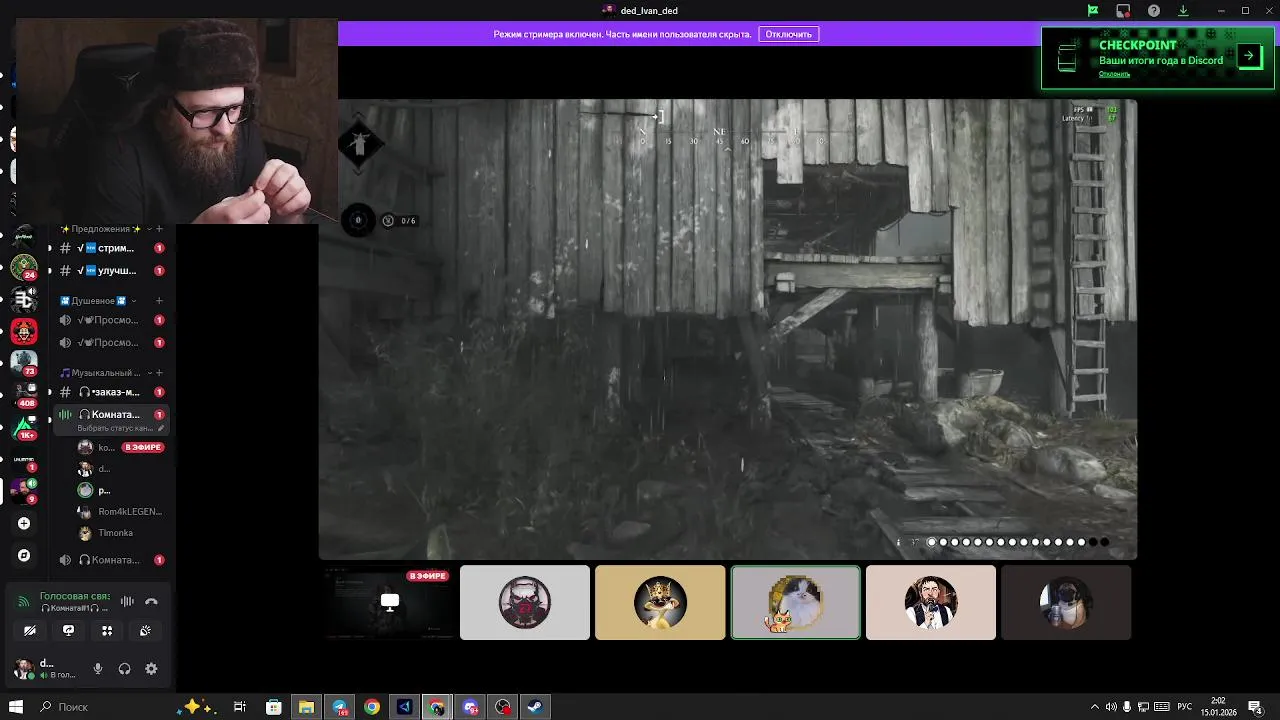The height and width of the screenshot is (720, 1280).
Task: Deafen using the headphones icon
Action: [124, 669]
